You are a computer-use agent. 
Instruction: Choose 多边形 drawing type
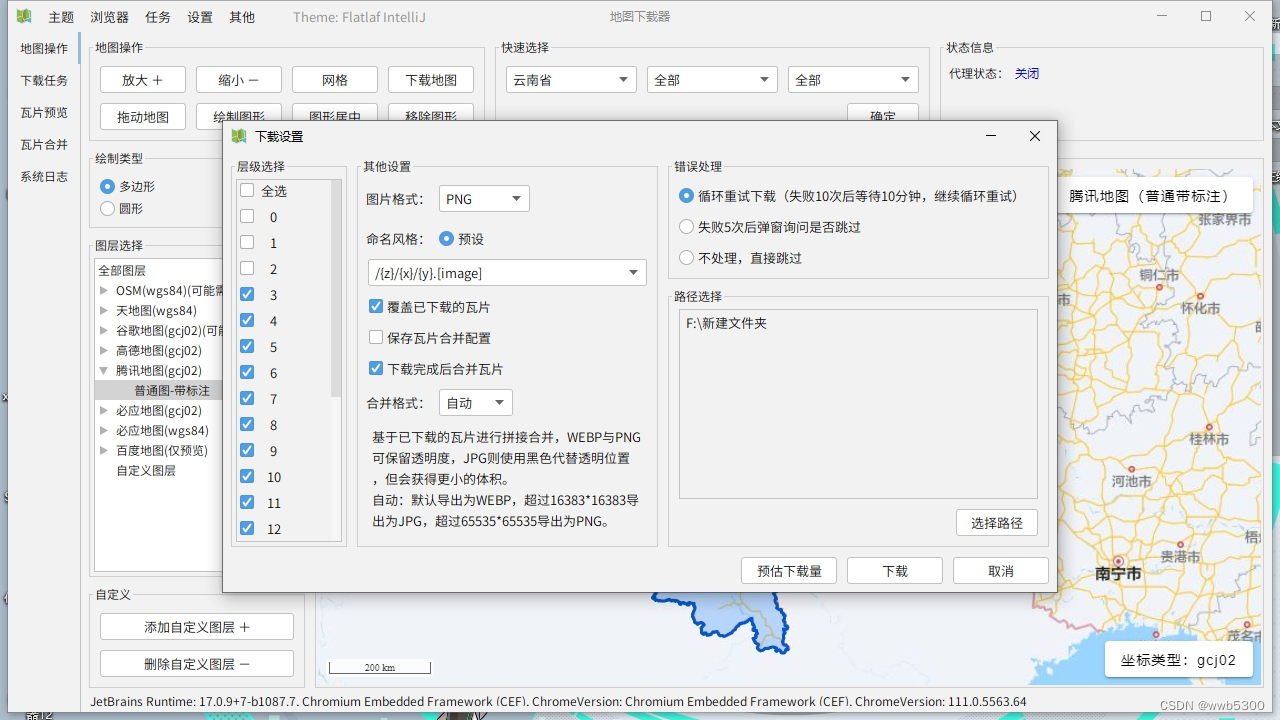click(108, 187)
